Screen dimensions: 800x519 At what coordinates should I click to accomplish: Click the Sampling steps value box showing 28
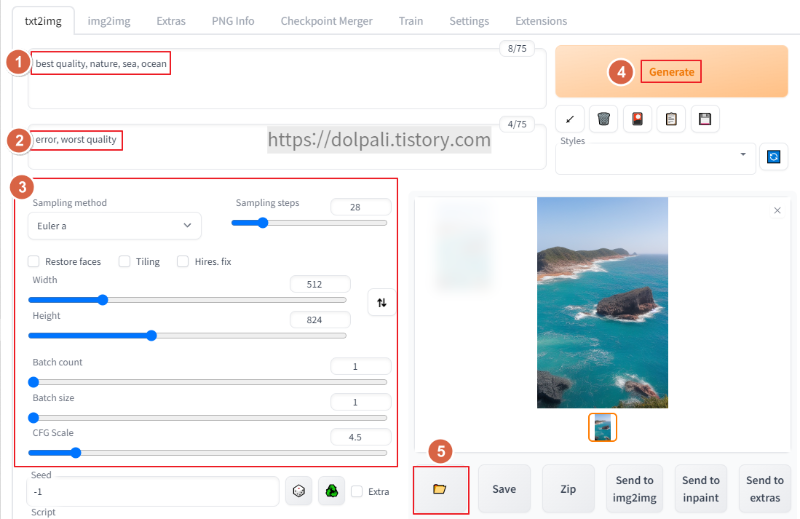[x=361, y=207]
